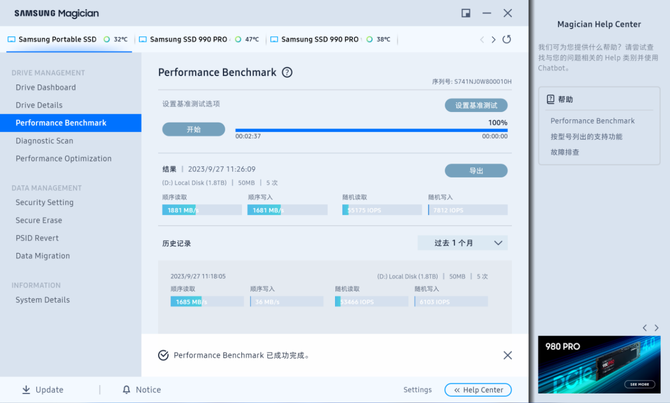The image size is (670, 403).
Task: Click the 导出 export results button
Action: pyautogui.click(x=476, y=171)
